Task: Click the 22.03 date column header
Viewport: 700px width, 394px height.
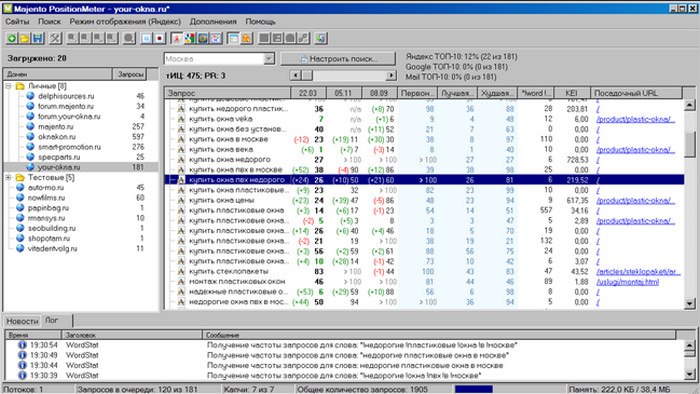Action: pos(308,93)
